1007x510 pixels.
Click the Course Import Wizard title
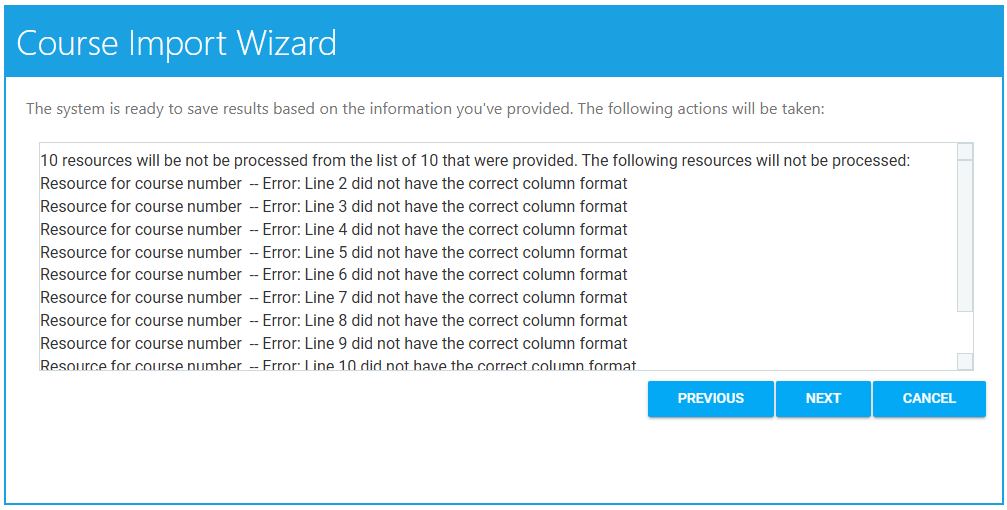point(177,43)
